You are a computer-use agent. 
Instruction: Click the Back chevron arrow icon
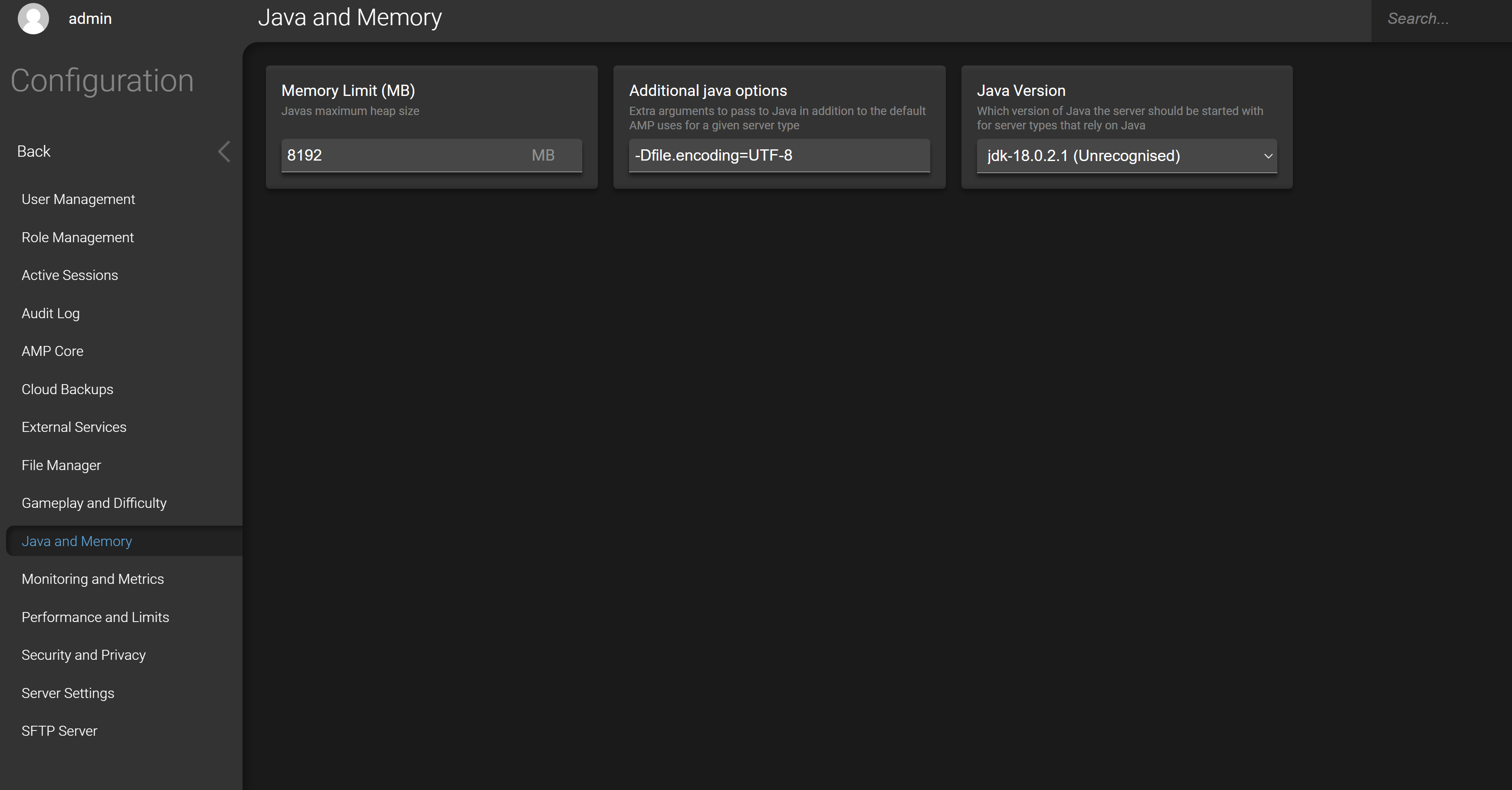click(223, 151)
